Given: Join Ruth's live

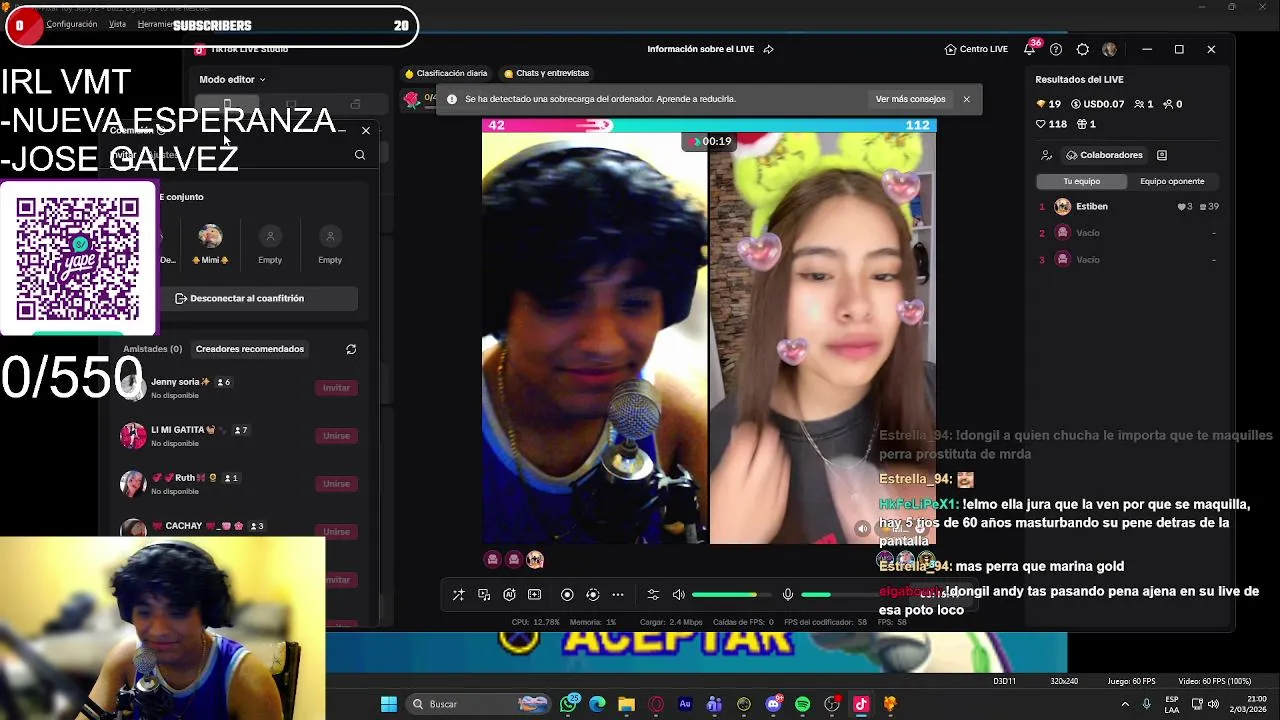Looking at the screenshot, I should point(336,484).
